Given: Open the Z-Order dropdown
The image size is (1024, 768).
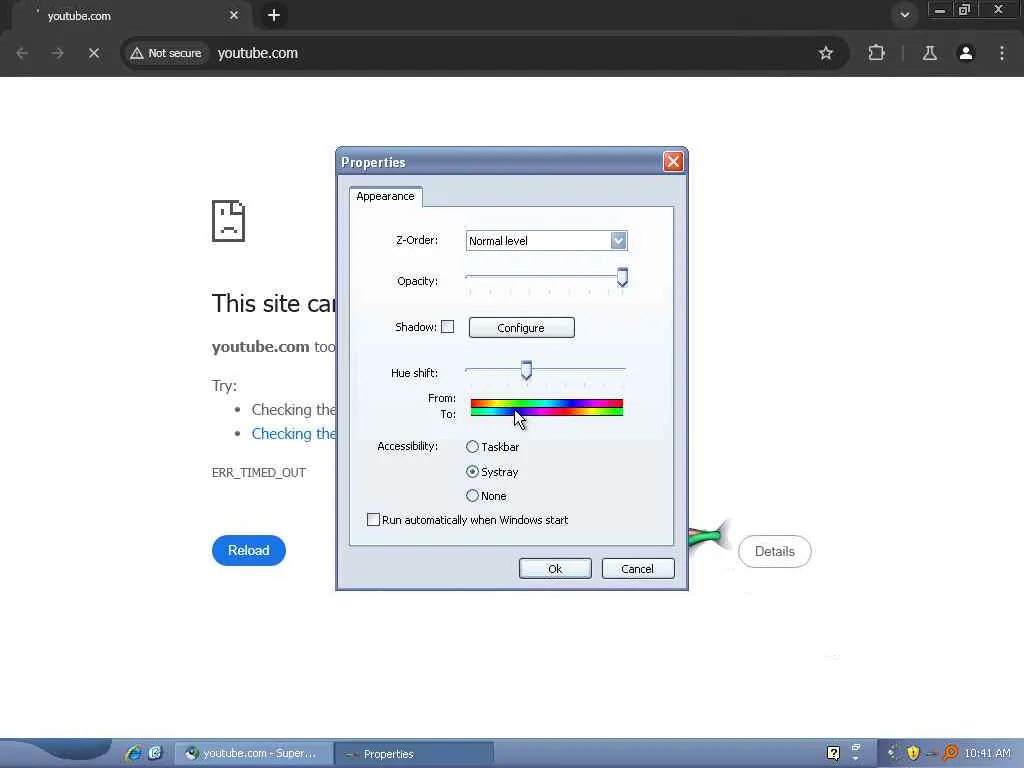Looking at the screenshot, I should click(618, 240).
